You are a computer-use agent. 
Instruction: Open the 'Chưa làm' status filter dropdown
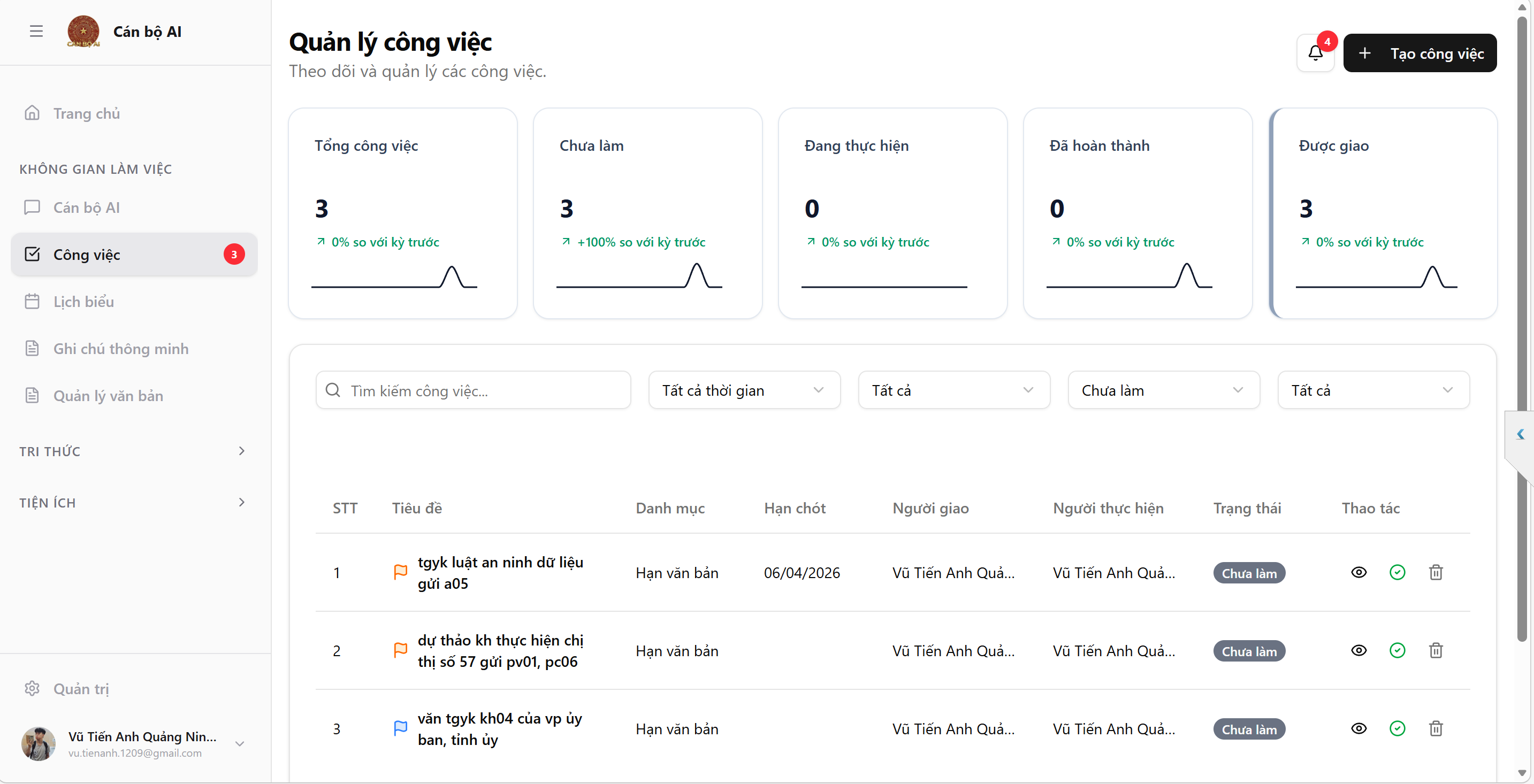[1164, 390]
